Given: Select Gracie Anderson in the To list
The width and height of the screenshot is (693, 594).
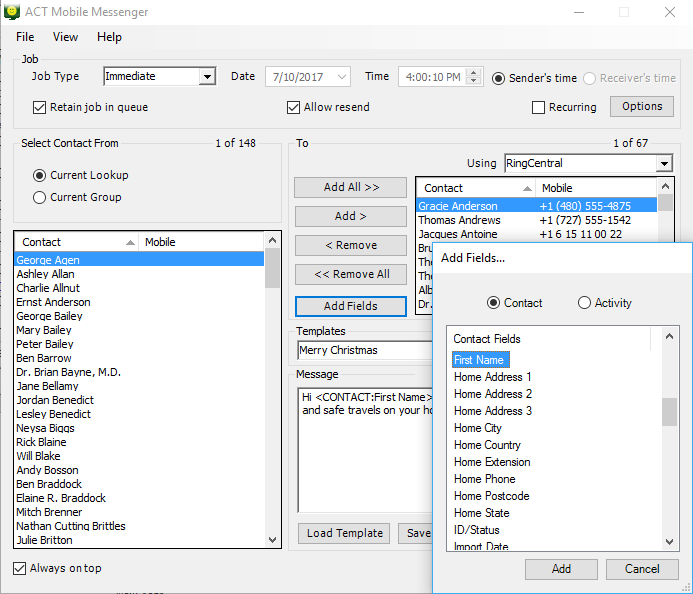Looking at the screenshot, I should click(537, 206).
